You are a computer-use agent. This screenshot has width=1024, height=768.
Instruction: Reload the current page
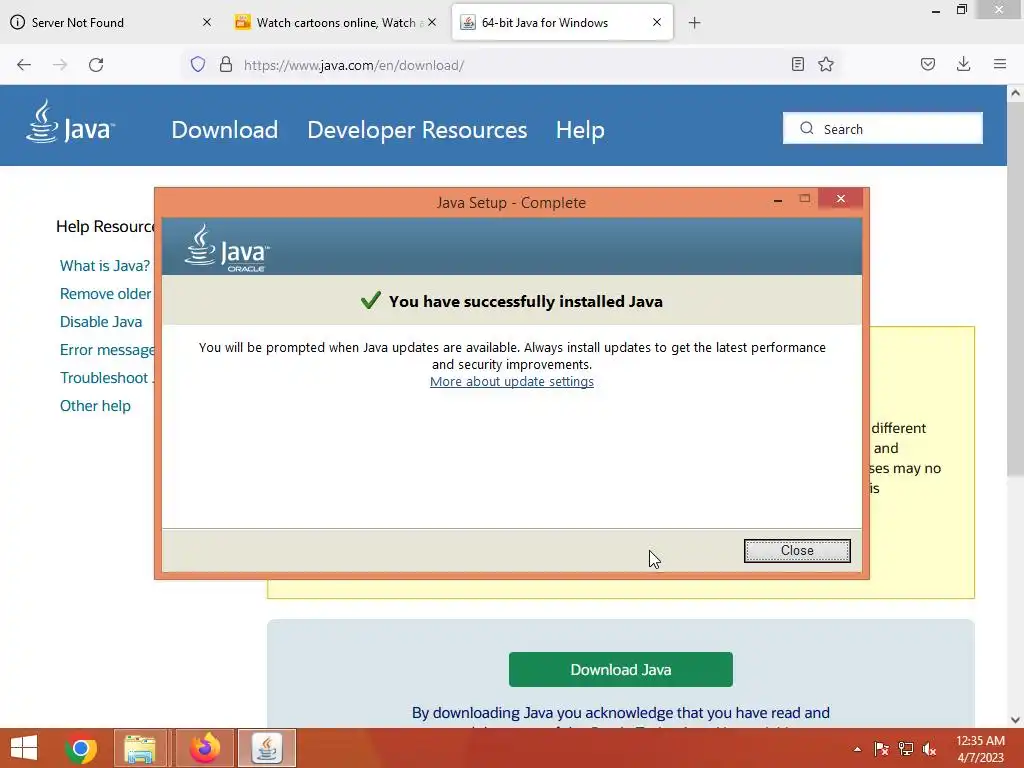(96, 65)
